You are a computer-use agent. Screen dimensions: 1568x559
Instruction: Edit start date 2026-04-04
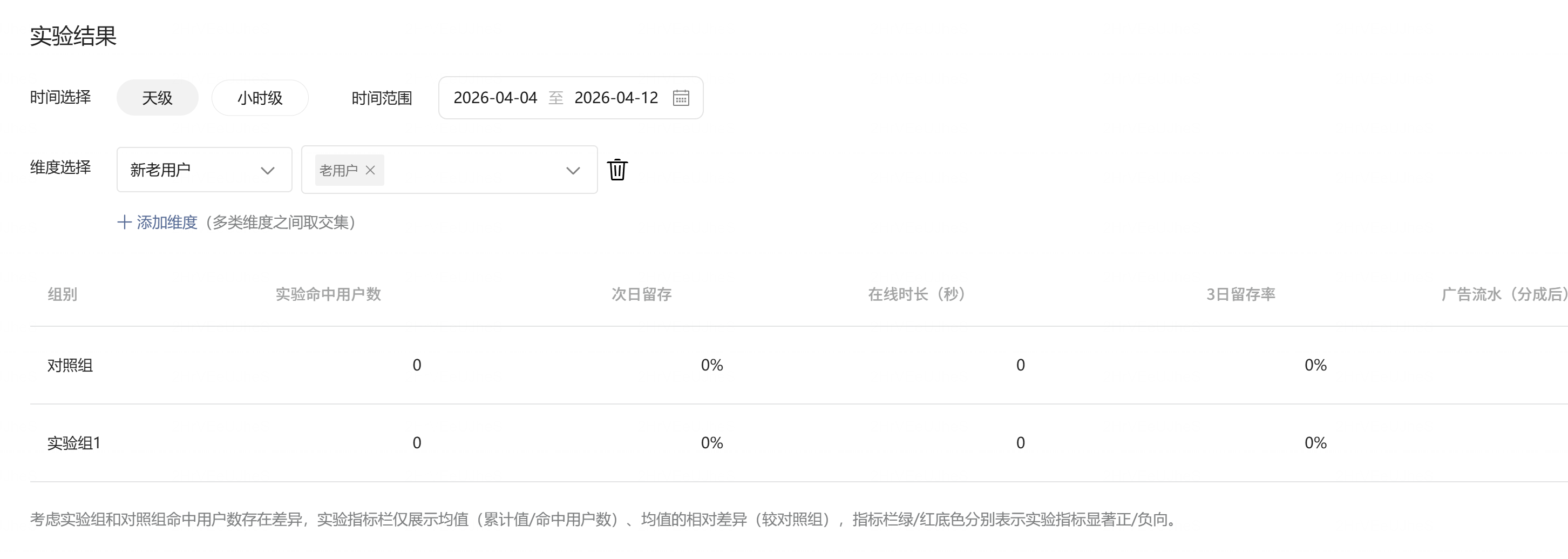(495, 98)
